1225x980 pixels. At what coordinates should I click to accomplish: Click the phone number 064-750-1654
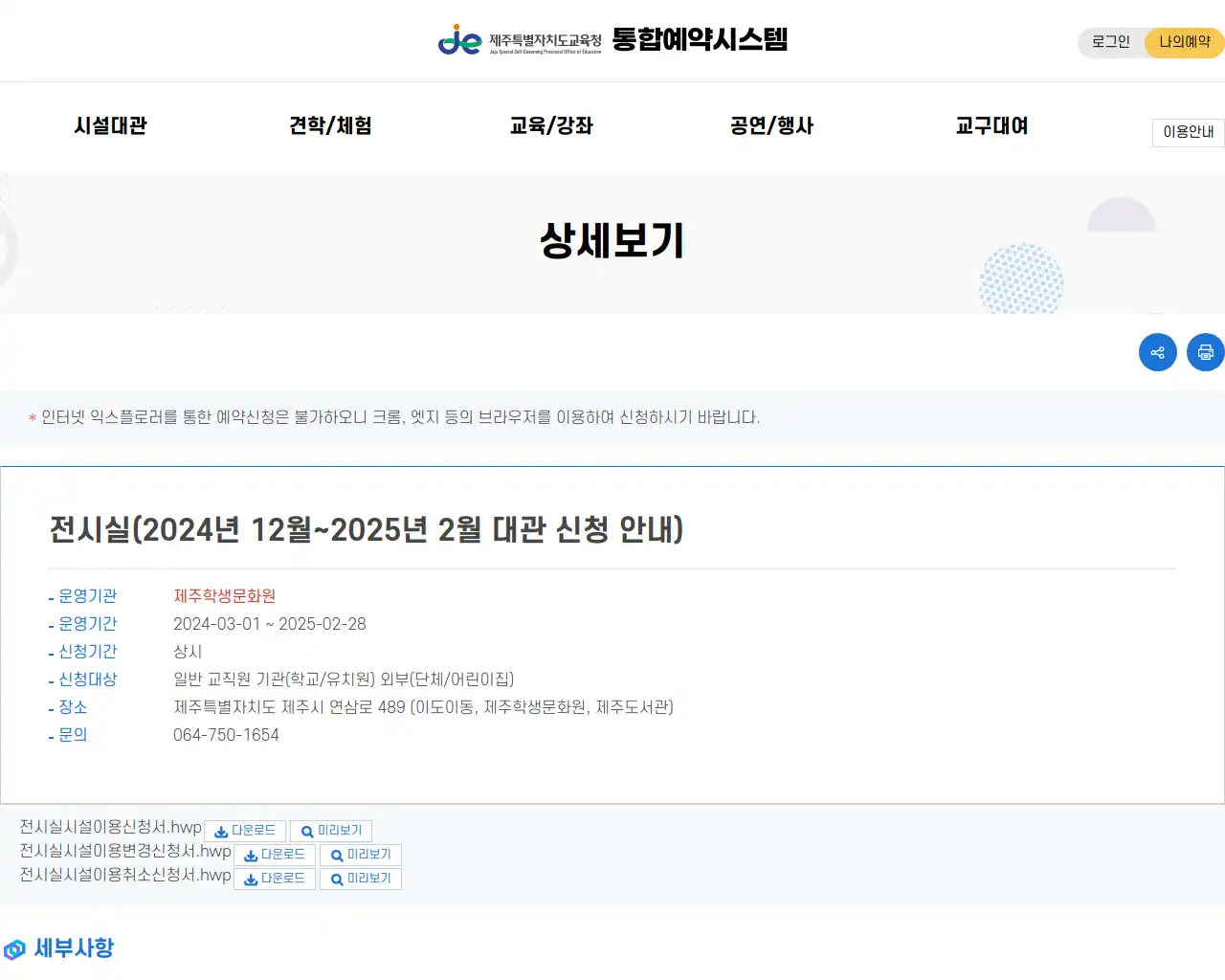[226, 735]
